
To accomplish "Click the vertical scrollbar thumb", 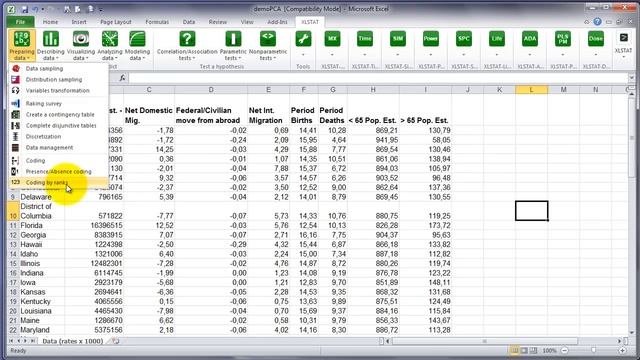I will click(x=631, y=137).
